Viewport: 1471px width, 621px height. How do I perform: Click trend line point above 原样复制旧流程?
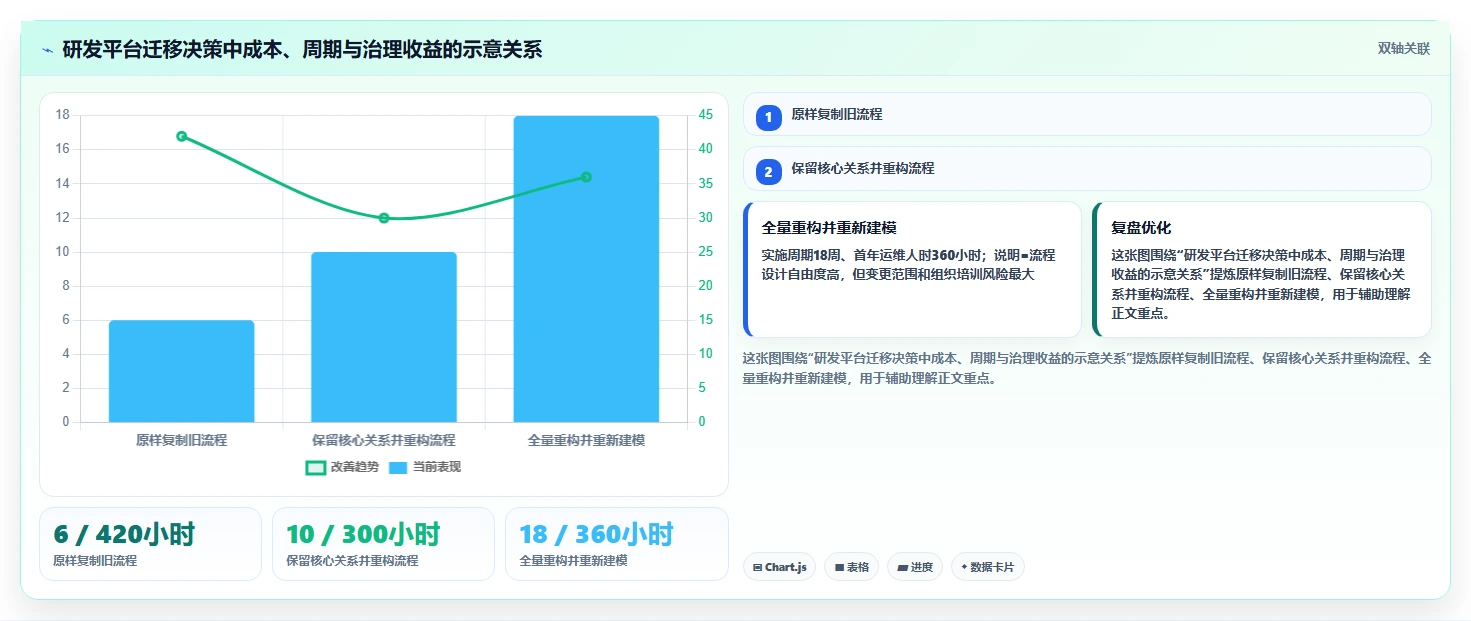[181, 136]
